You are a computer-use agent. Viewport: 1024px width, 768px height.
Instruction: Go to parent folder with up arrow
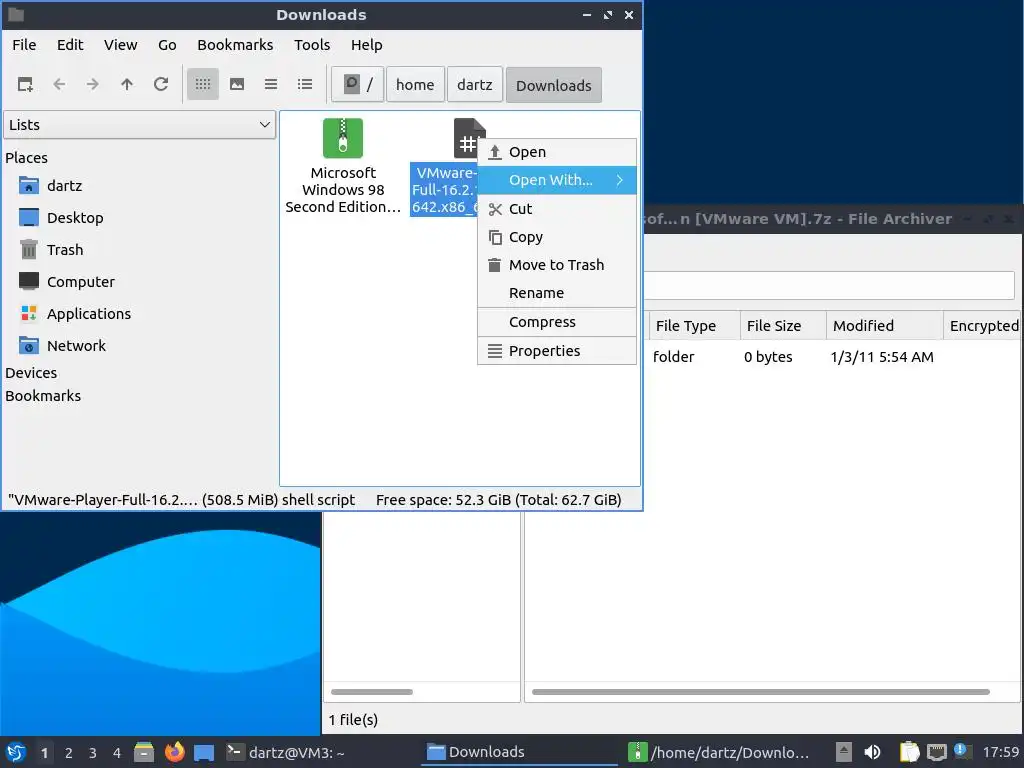[127, 84]
